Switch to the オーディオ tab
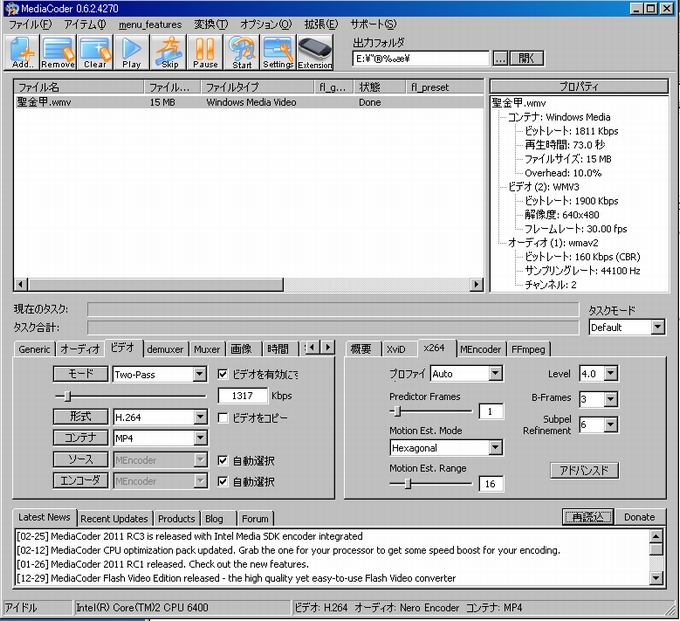The image size is (680, 621). pos(80,349)
